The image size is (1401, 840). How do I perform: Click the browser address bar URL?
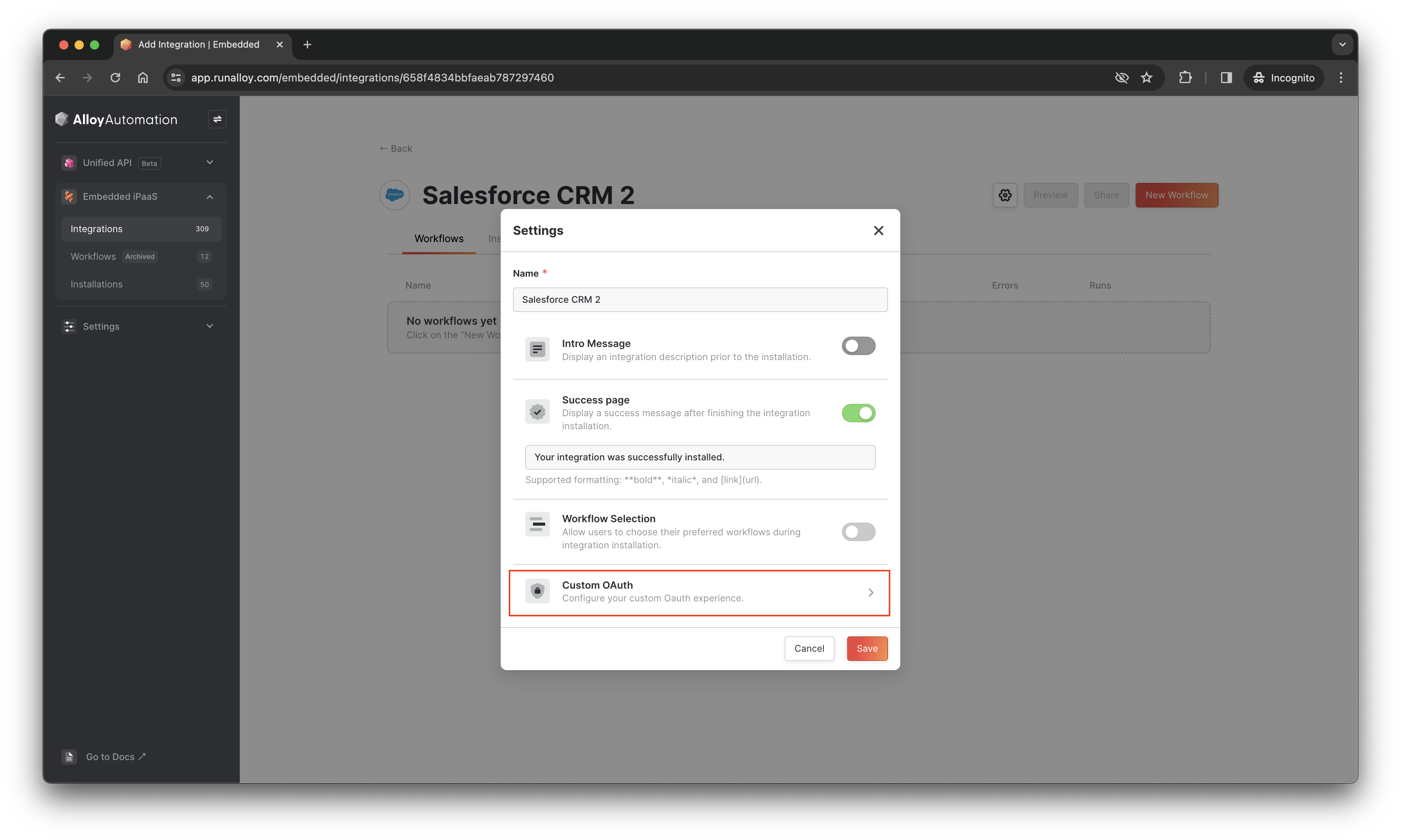tap(372, 78)
